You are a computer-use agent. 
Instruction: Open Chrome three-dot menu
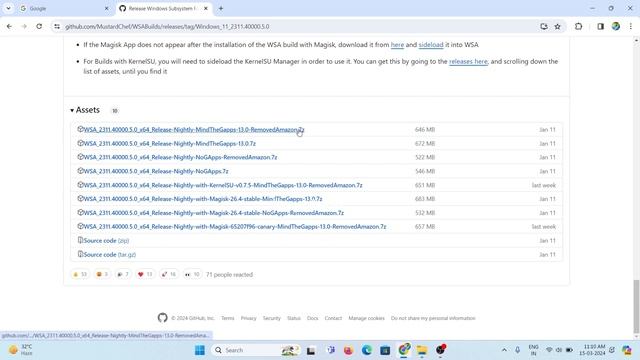coord(631,27)
